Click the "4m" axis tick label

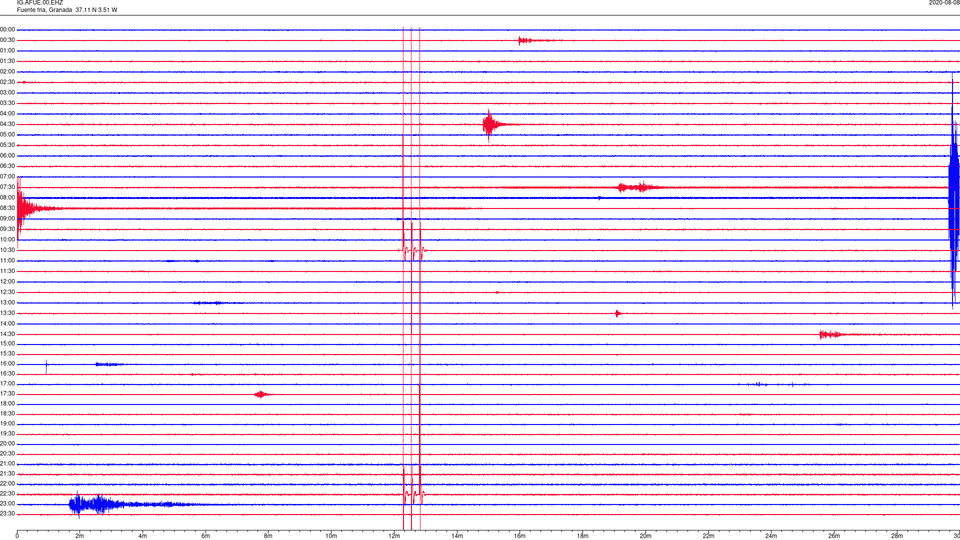tap(143, 536)
